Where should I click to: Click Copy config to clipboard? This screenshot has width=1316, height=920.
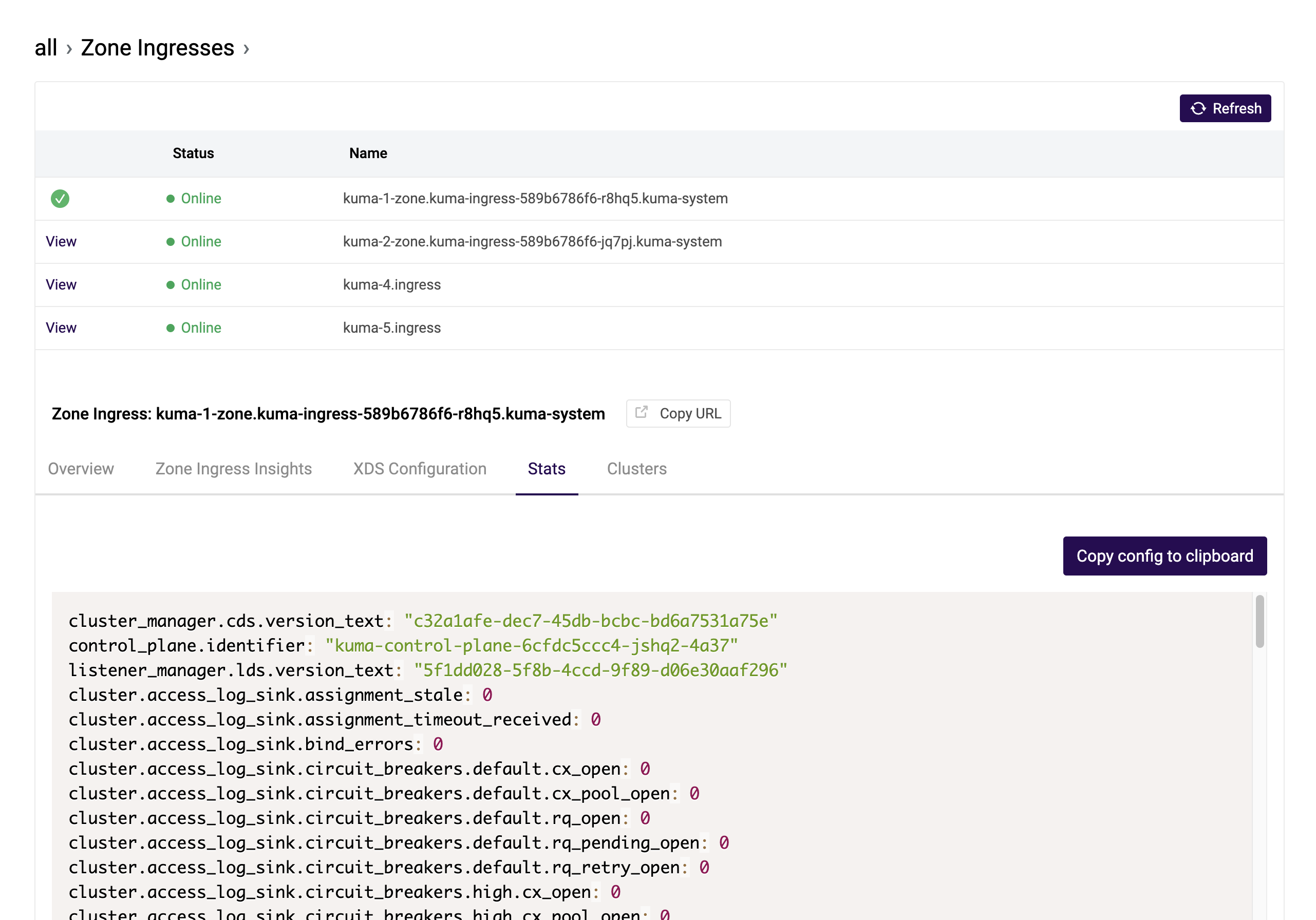click(x=1164, y=555)
